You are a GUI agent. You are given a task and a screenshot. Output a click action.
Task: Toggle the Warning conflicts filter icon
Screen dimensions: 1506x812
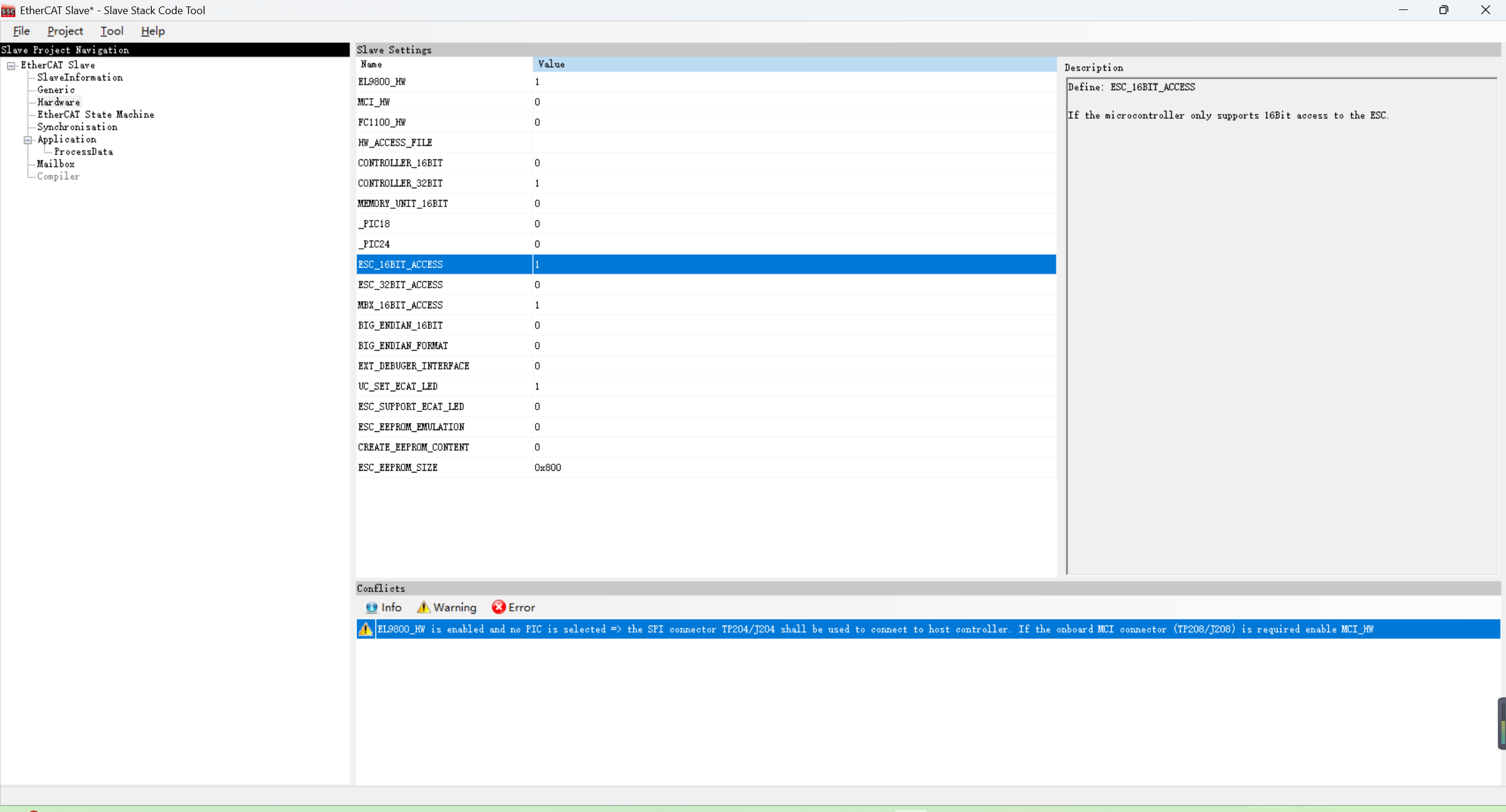[x=425, y=607]
